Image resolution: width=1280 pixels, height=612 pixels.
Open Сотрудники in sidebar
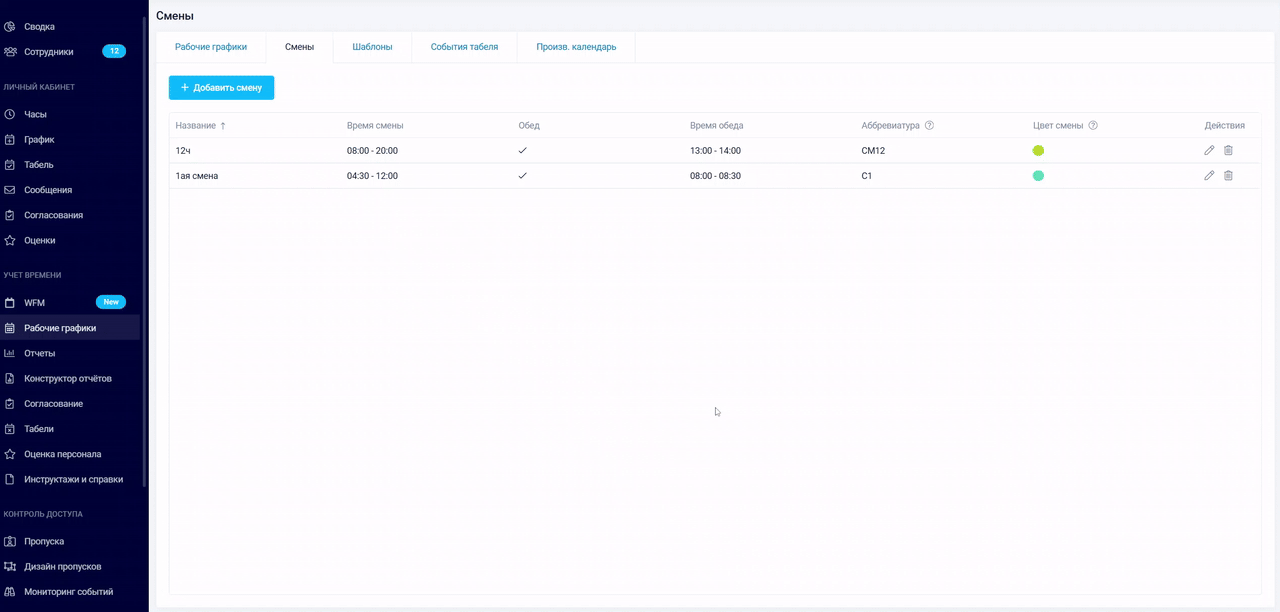[x=48, y=51]
